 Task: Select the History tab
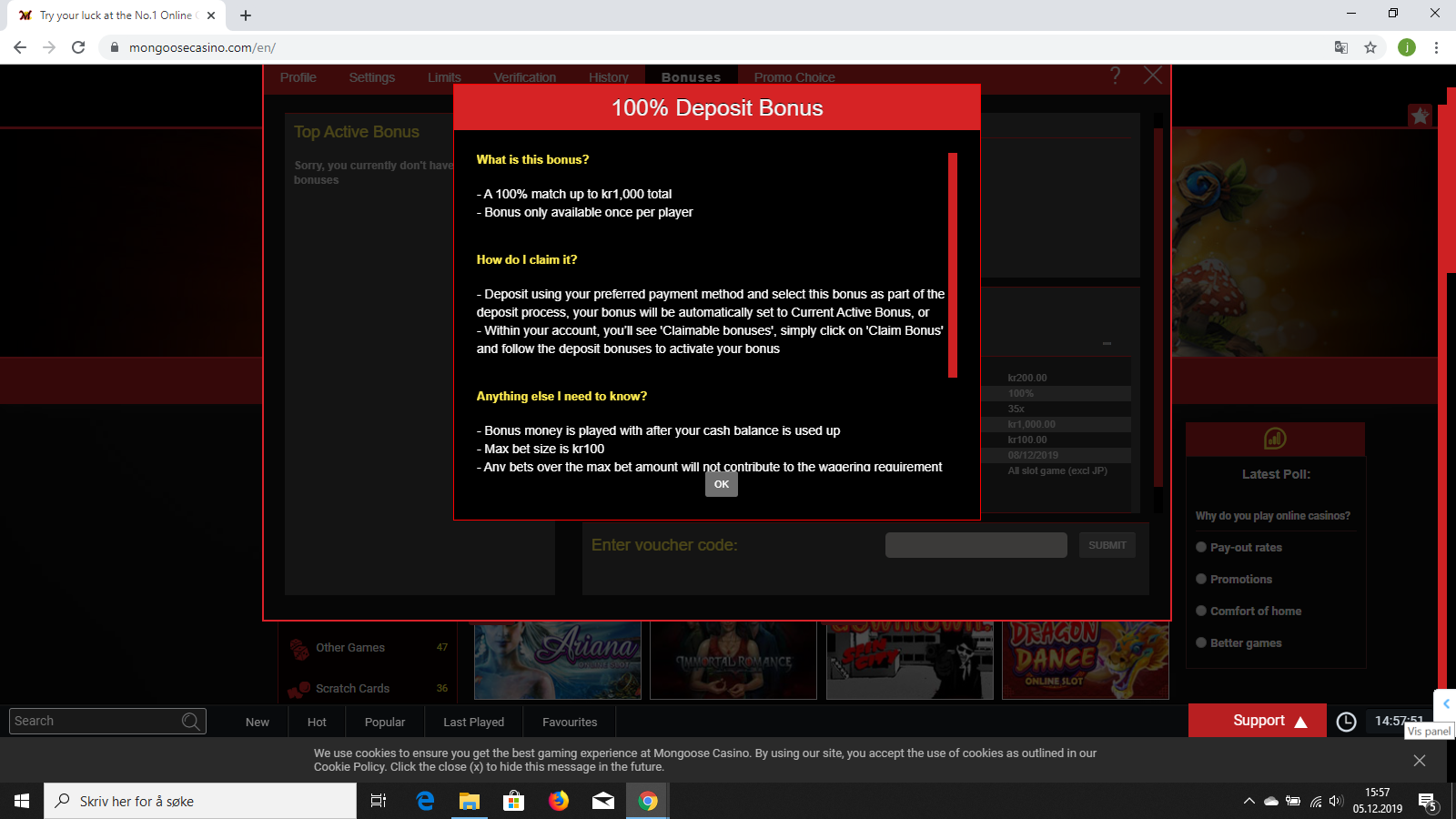point(609,77)
